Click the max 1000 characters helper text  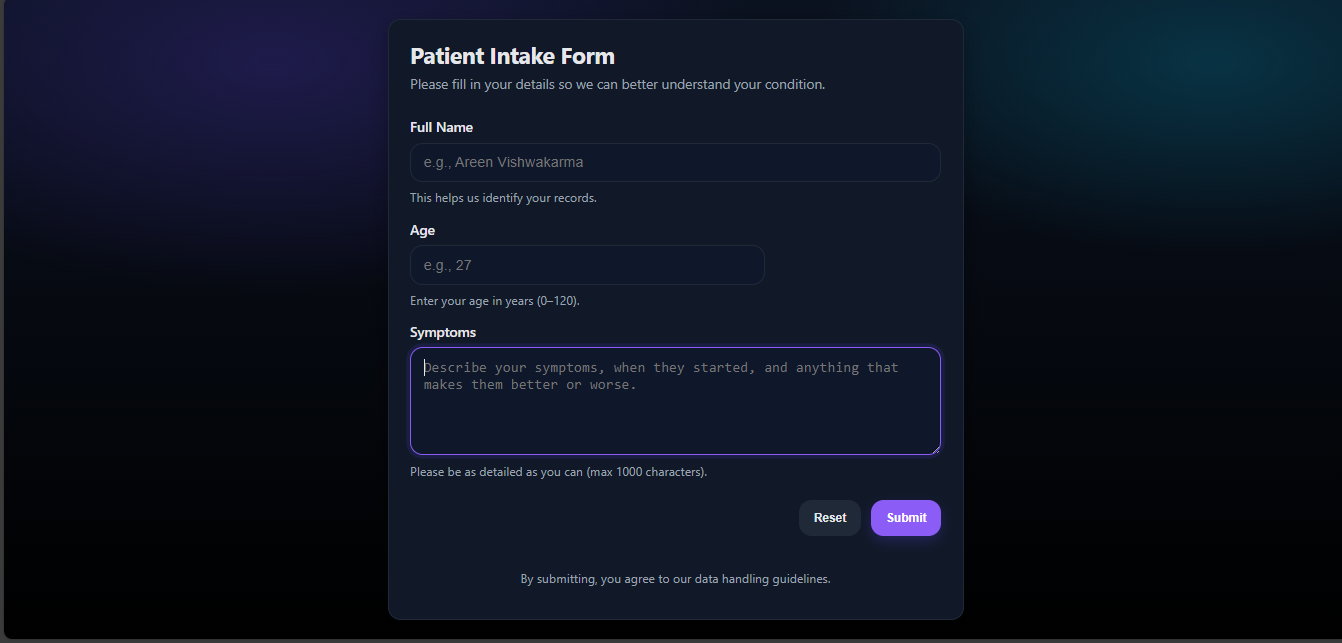pyautogui.click(x=558, y=471)
